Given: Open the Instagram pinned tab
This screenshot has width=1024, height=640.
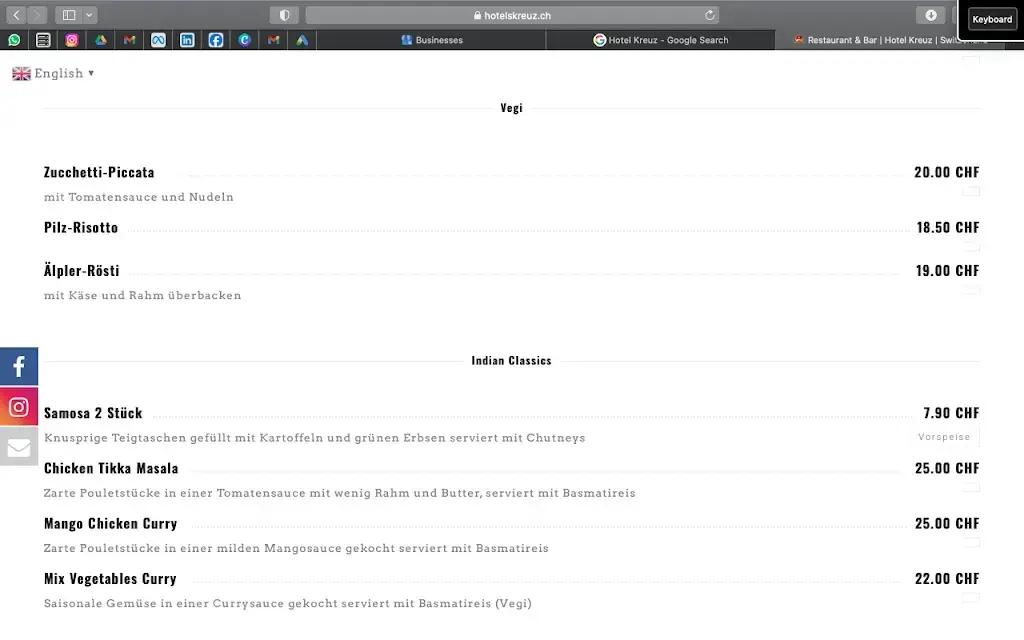Looking at the screenshot, I should tap(72, 40).
